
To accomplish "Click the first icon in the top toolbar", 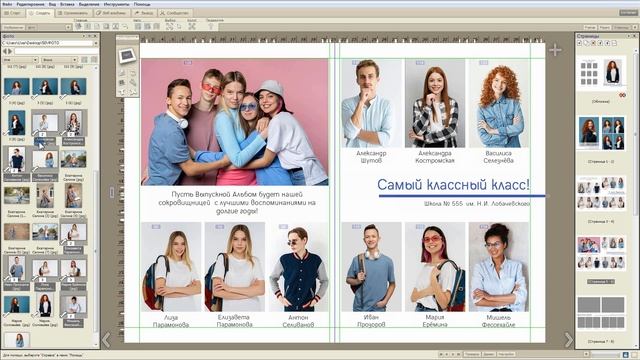I will tap(78, 27).
